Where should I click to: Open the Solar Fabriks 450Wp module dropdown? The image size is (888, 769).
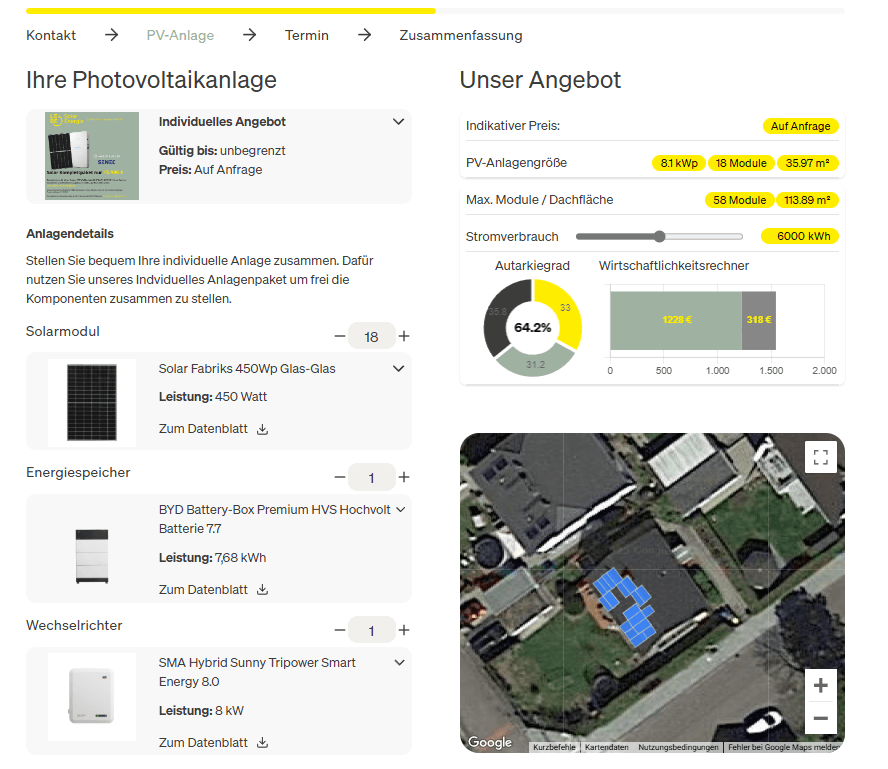(399, 369)
